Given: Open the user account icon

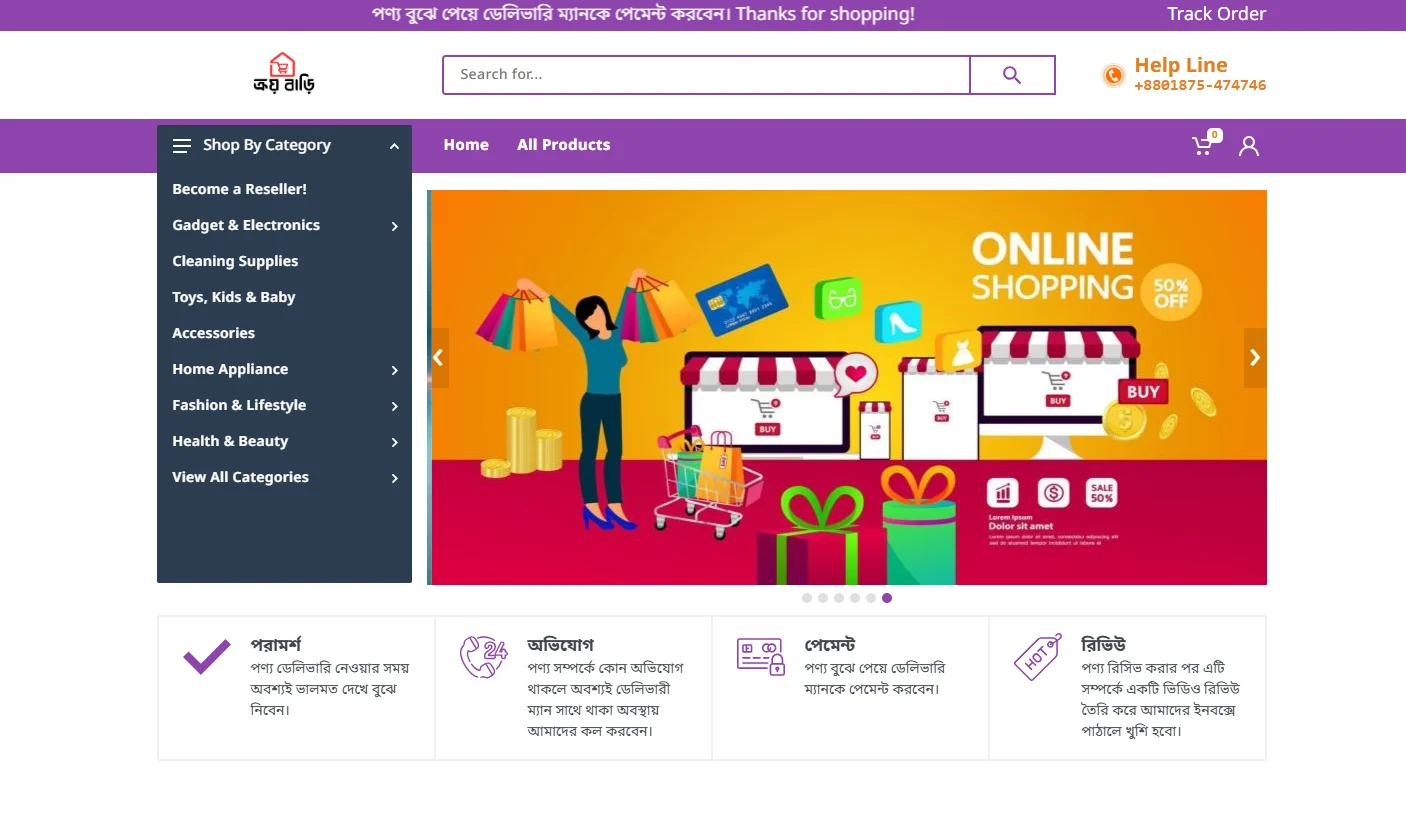Looking at the screenshot, I should 1249,146.
